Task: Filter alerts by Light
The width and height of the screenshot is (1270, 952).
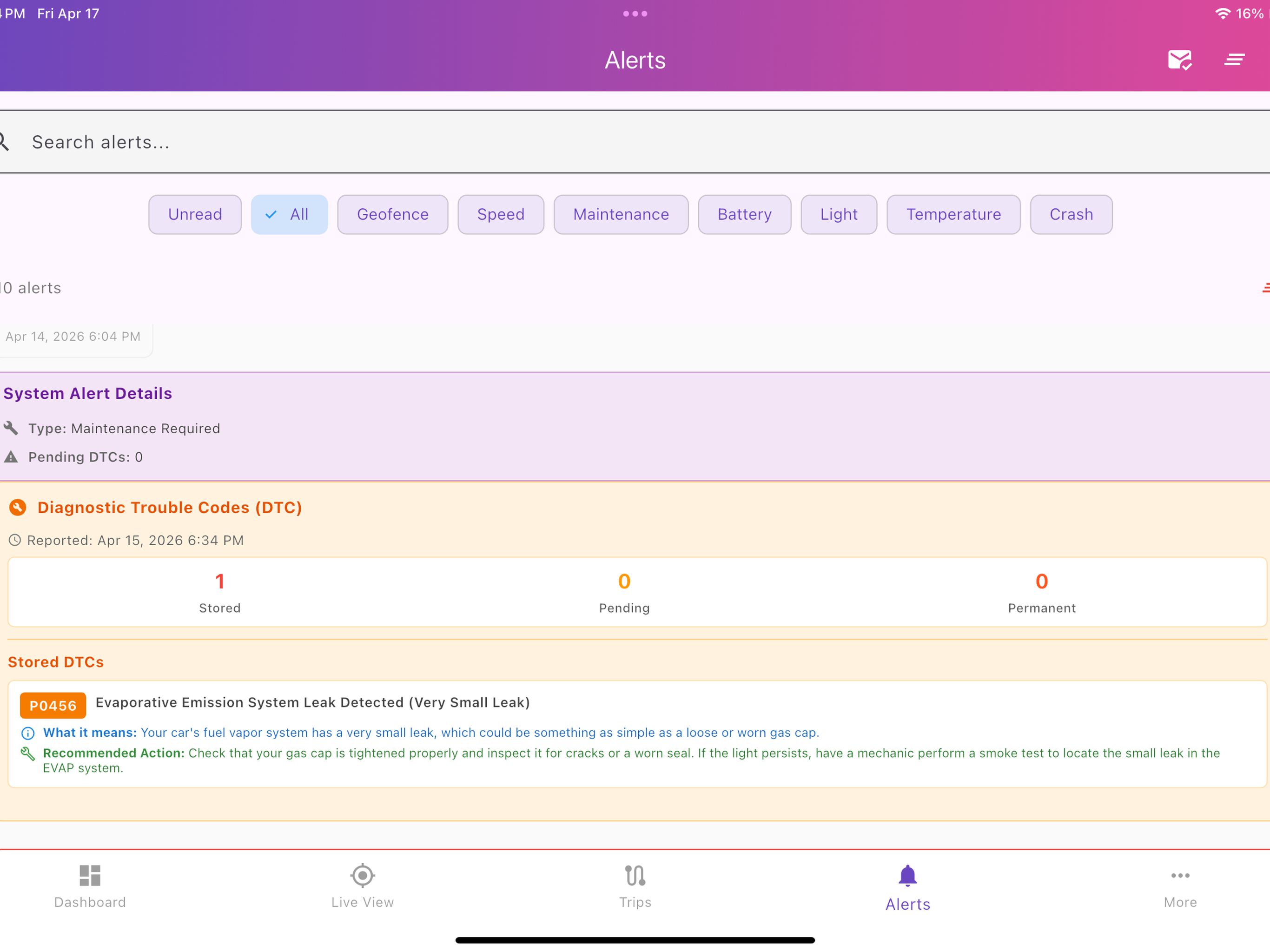Action: (839, 214)
